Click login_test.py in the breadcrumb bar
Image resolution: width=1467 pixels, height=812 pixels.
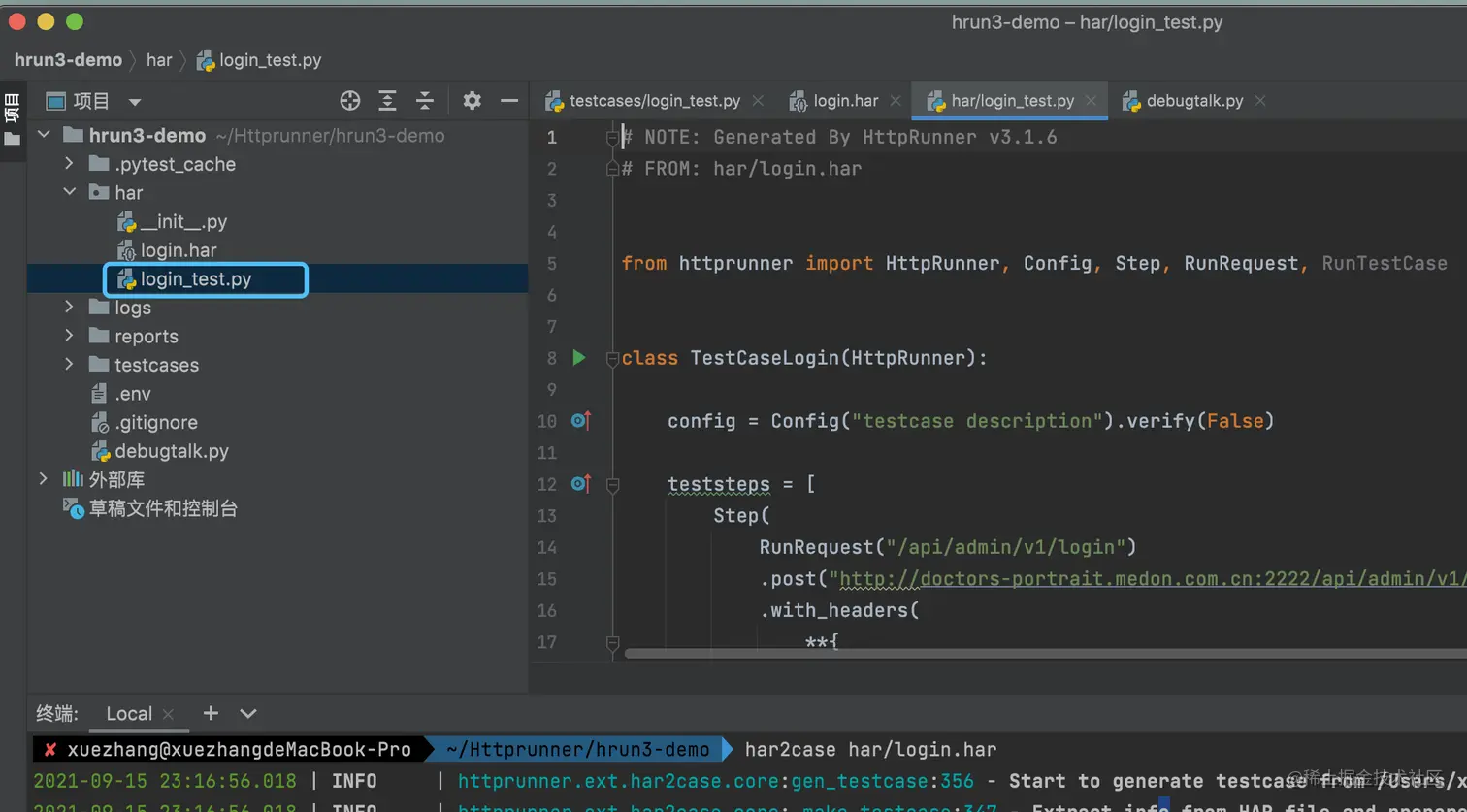click(259, 60)
